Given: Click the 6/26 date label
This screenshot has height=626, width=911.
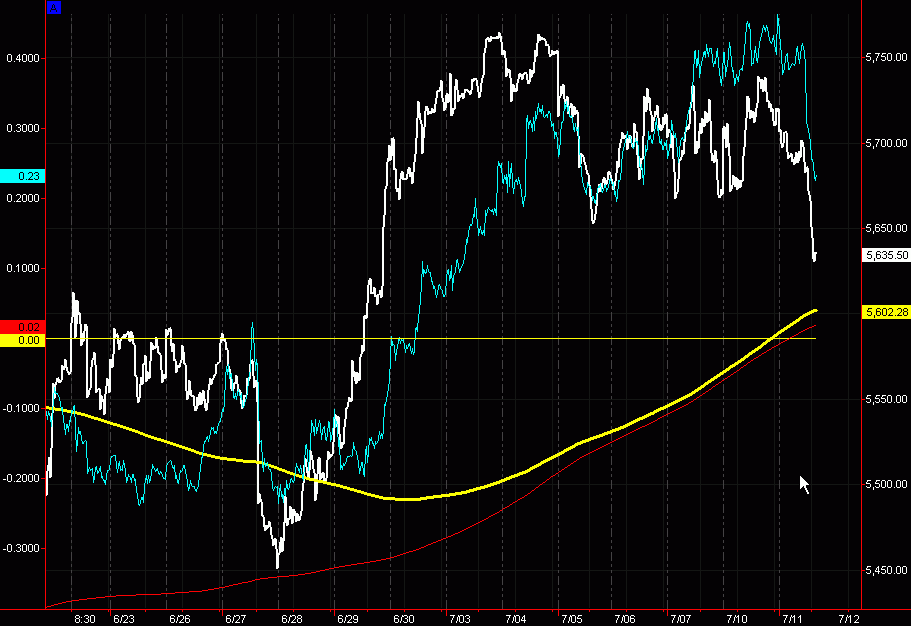Looking at the screenshot, I should [180, 619].
